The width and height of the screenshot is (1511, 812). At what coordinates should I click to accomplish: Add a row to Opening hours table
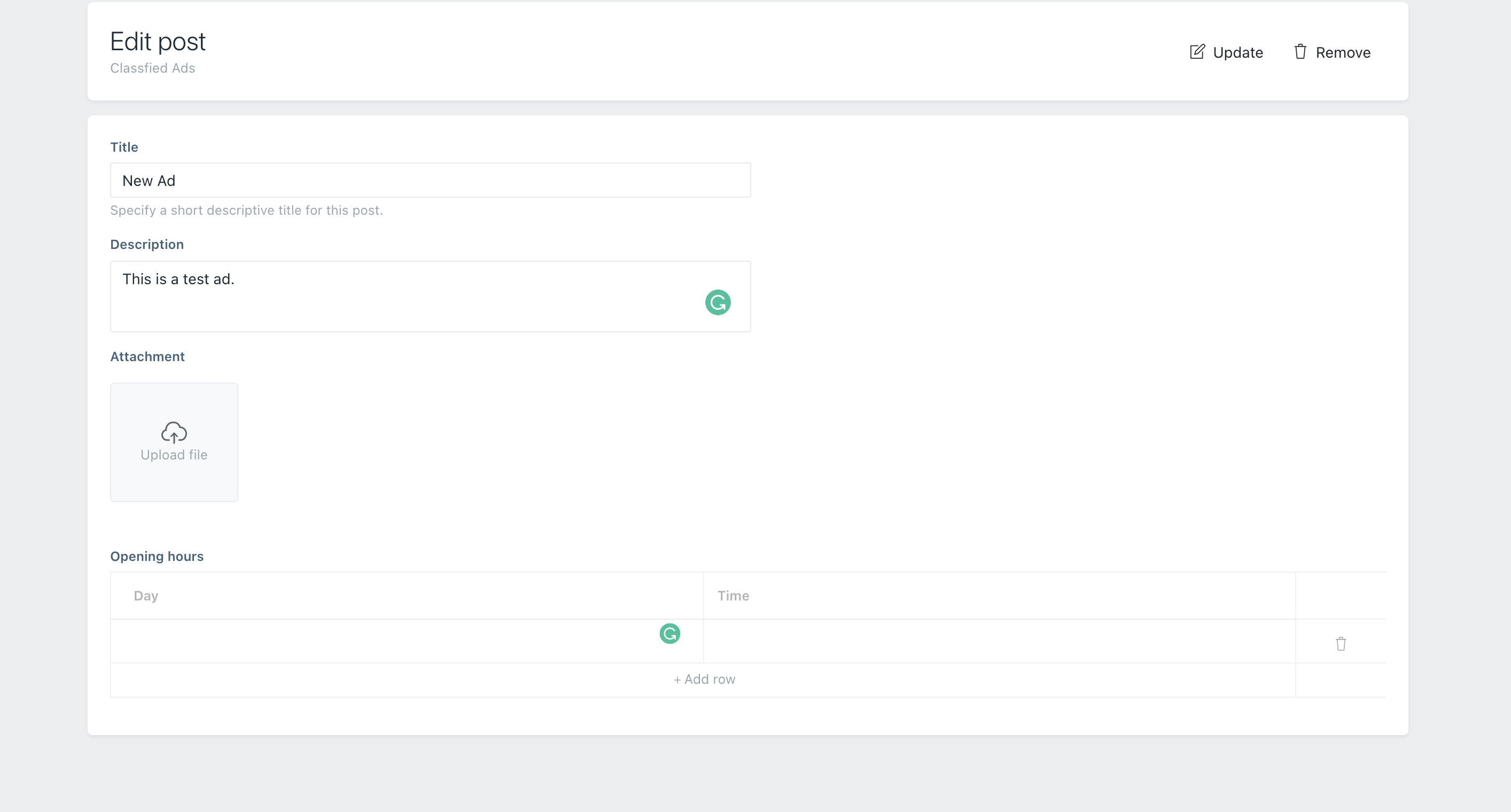[704, 679]
